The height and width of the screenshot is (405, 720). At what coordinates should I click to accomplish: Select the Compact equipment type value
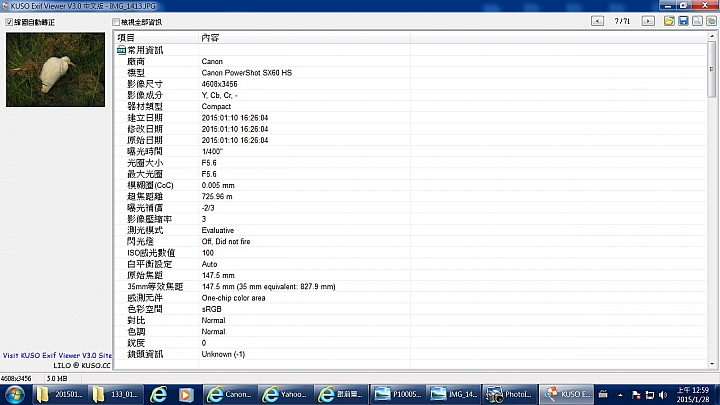[216, 107]
